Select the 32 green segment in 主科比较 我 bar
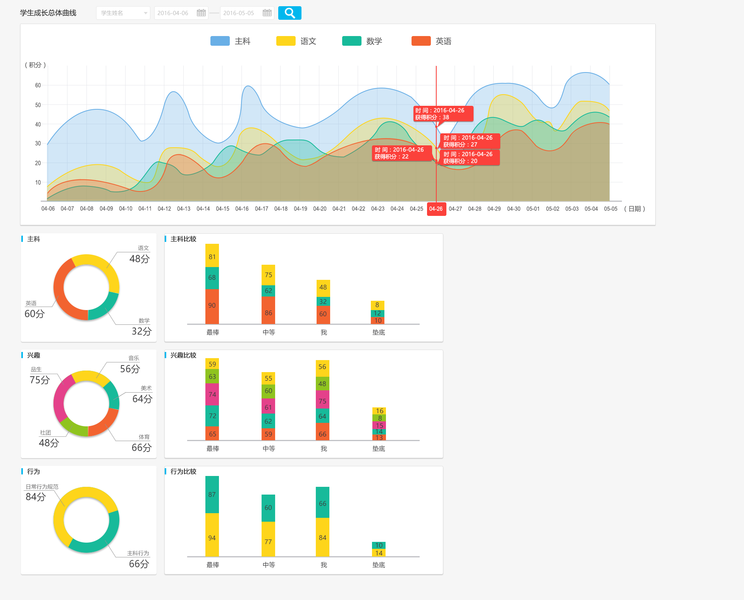The width and height of the screenshot is (744, 600). coord(323,302)
